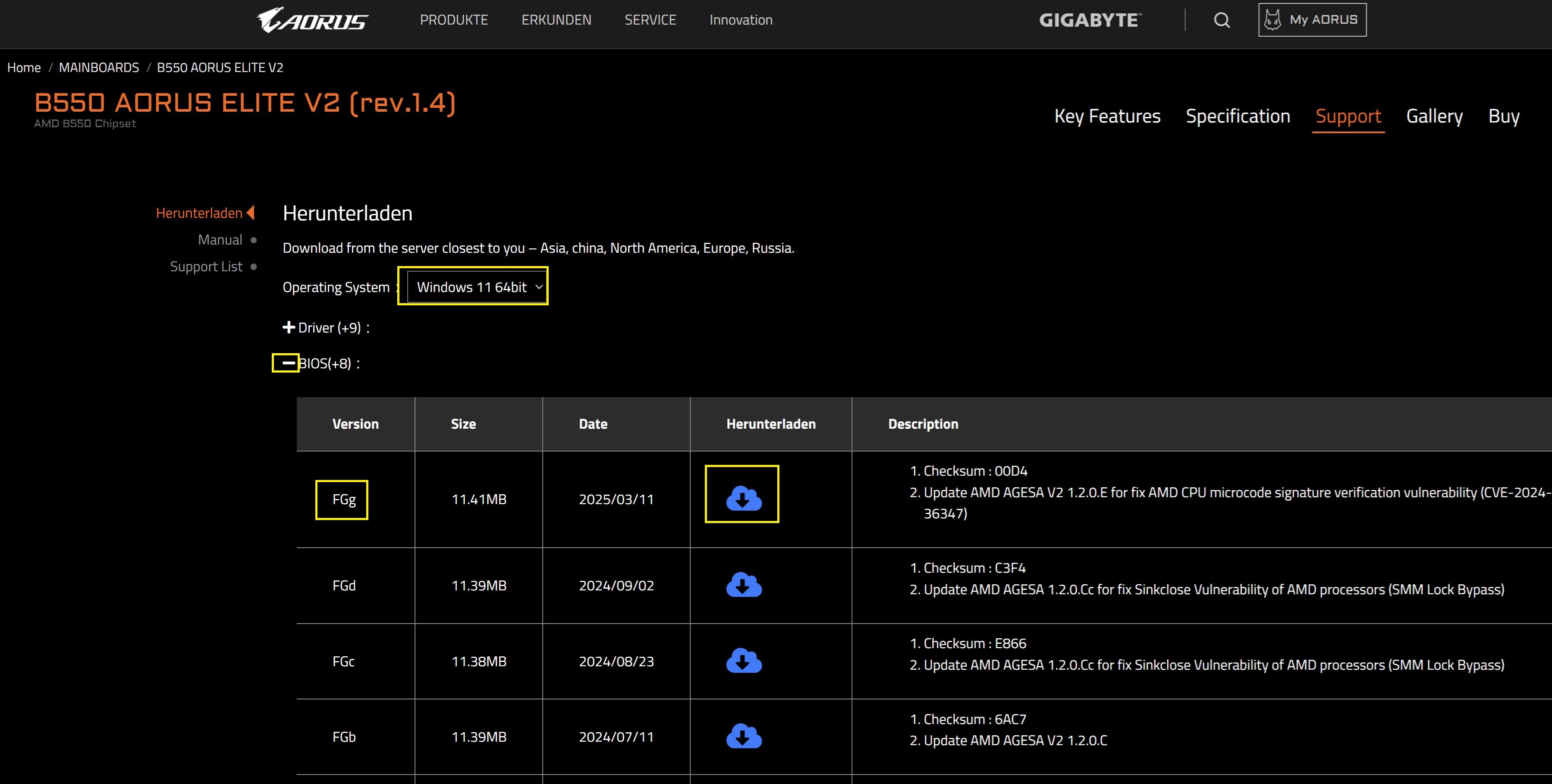Download BIOS version FGc
Screen dimensions: 1552x784
[744, 661]
